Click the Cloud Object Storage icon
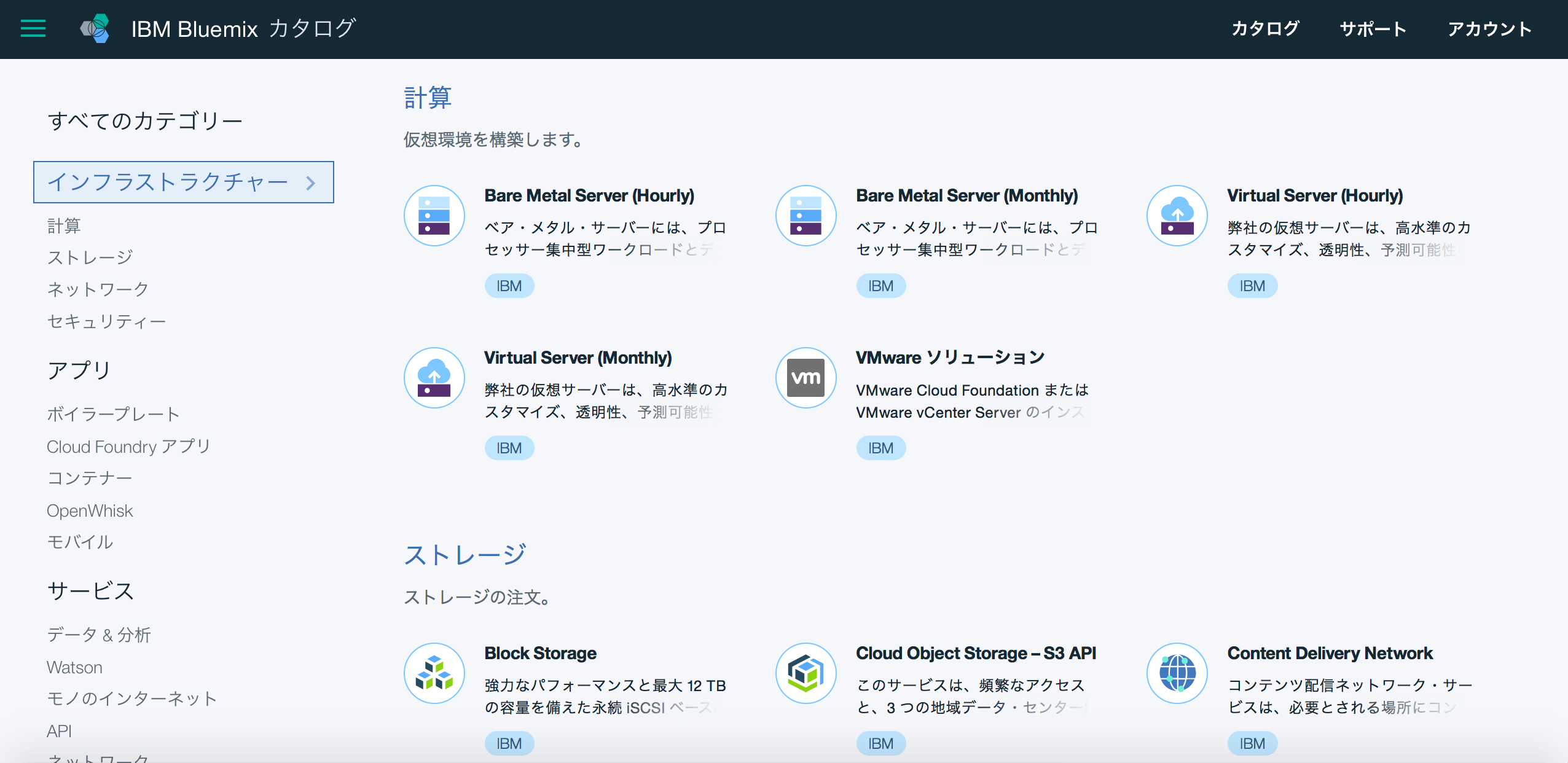This screenshot has height=763, width=1568. click(806, 673)
